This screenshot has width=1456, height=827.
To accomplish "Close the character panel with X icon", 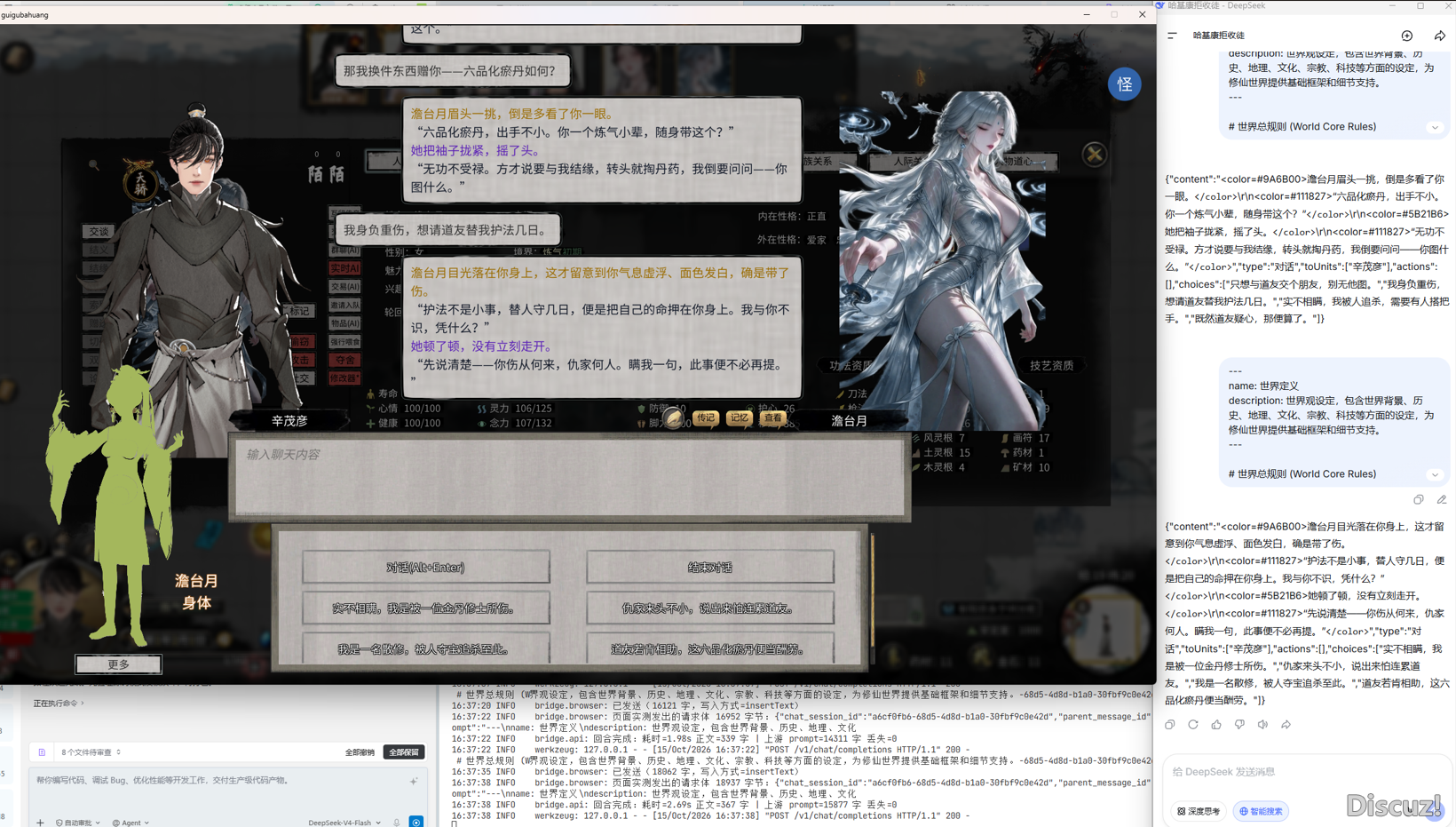I will 1095,155.
